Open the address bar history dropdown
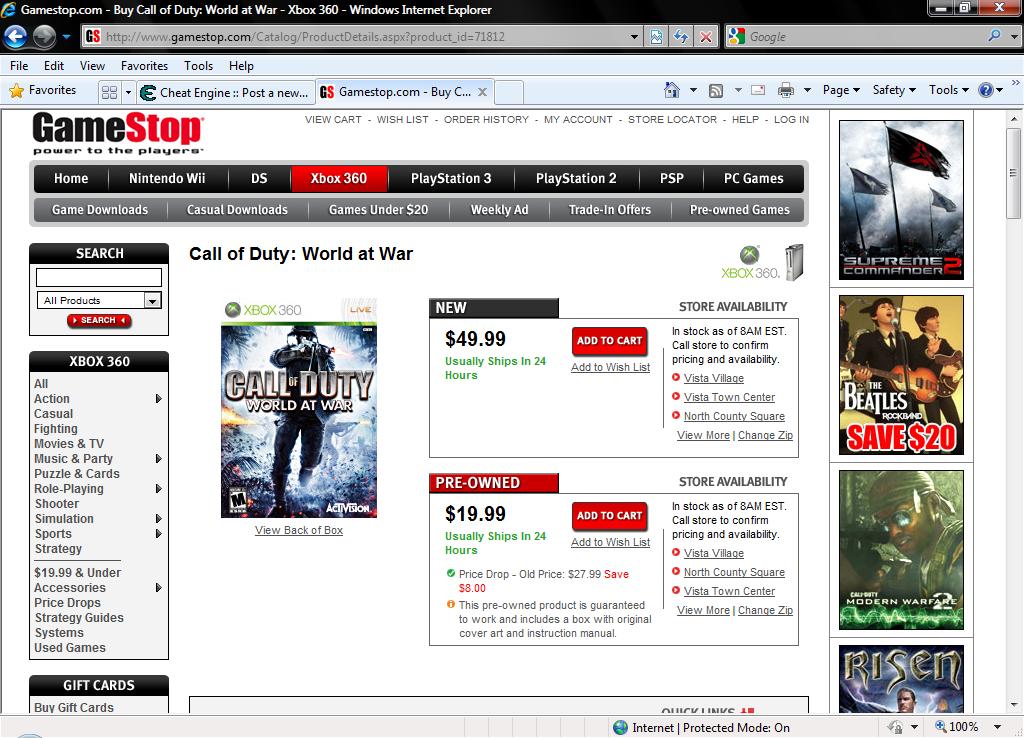This screenshot has width=1024, height=738. click(x=634, y=37)
